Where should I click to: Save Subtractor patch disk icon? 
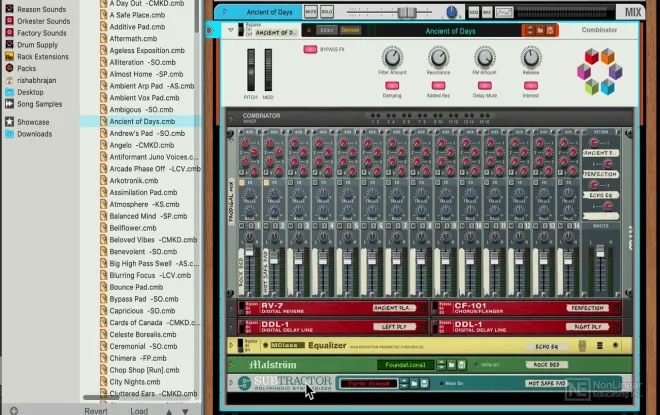click(424, 383)
